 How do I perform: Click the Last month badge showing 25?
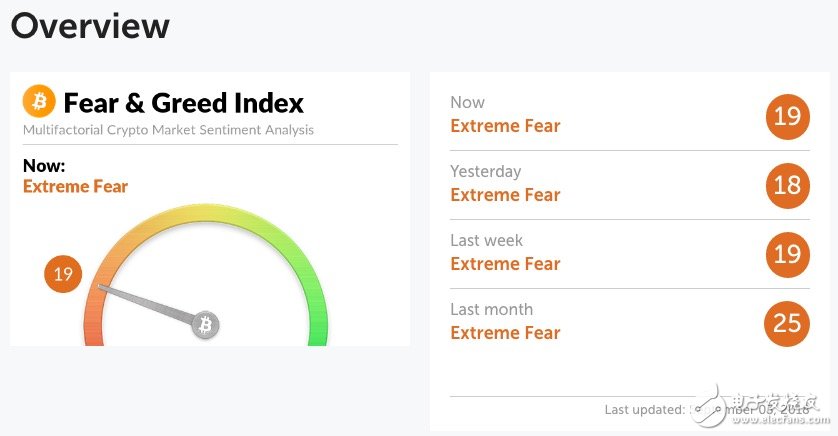point(787,323)
